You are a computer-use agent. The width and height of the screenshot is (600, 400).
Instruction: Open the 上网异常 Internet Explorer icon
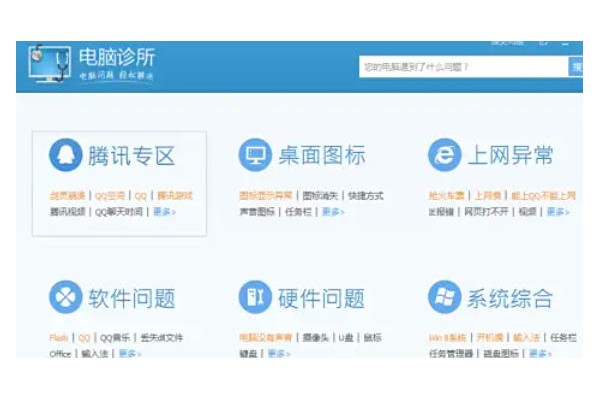coord(444,155)
